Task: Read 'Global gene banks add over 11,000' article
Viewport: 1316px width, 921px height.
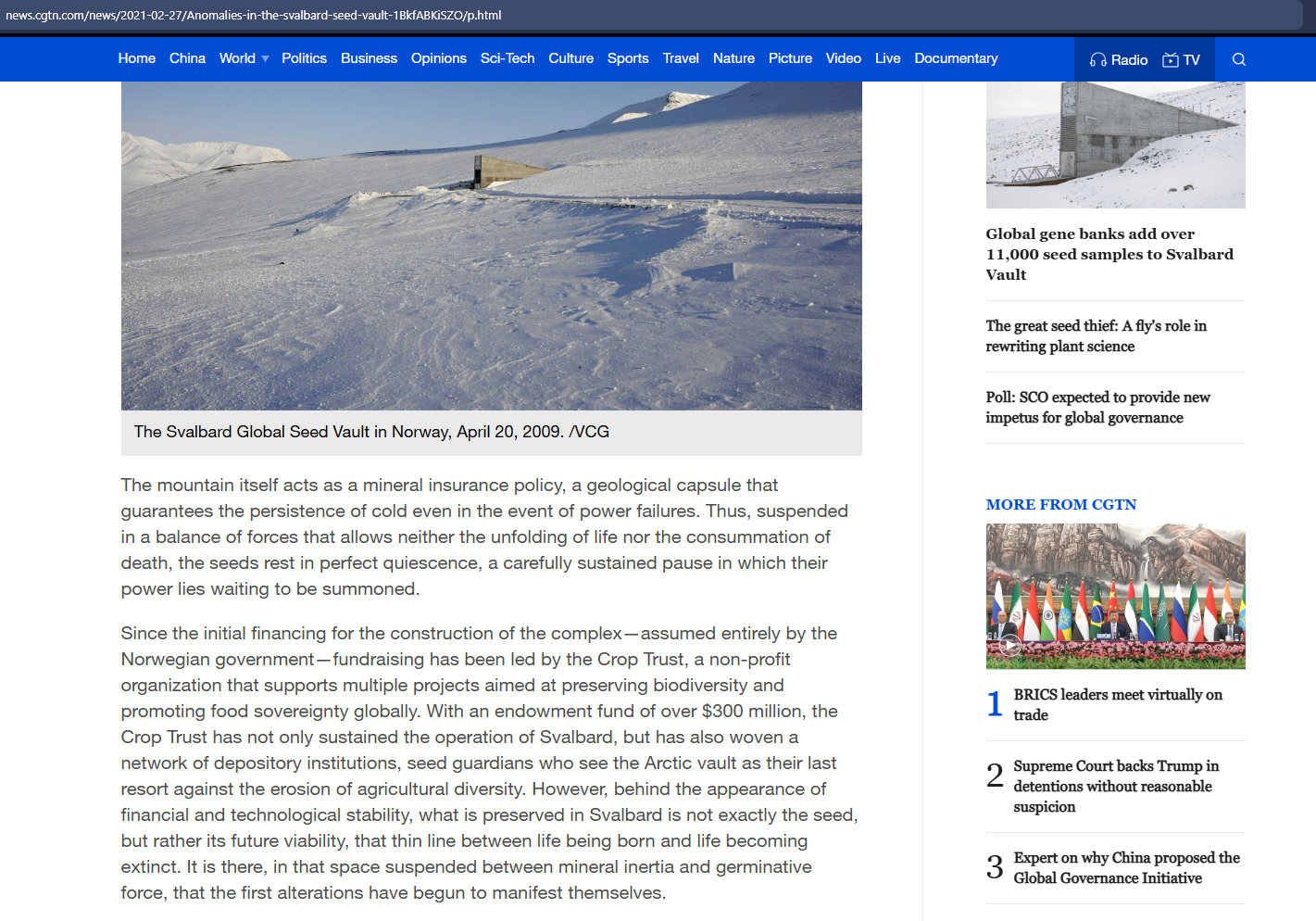Action: click(x=1109, y=254)
